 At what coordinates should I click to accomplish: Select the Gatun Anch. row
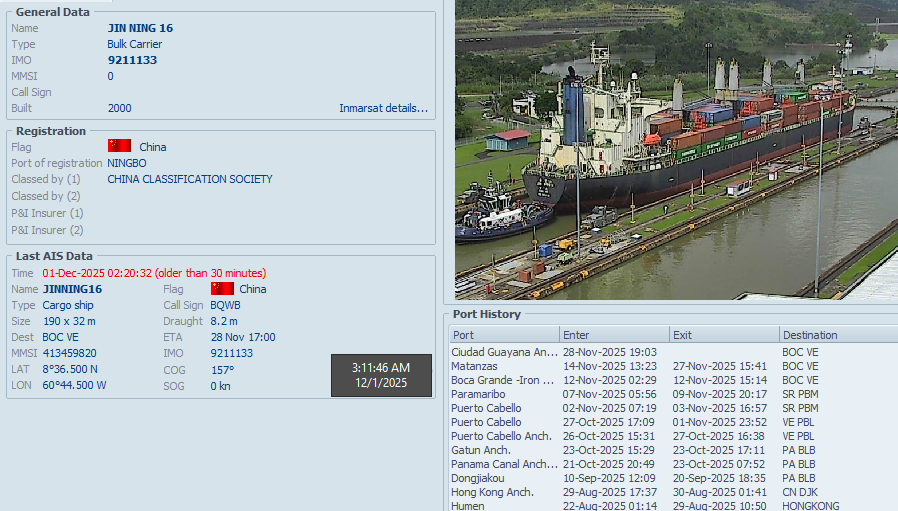click(x=674, y=450)
